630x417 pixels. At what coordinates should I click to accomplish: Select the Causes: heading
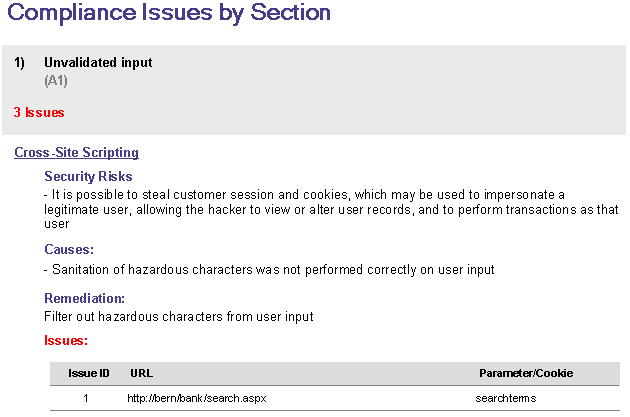tap(69, 249)
